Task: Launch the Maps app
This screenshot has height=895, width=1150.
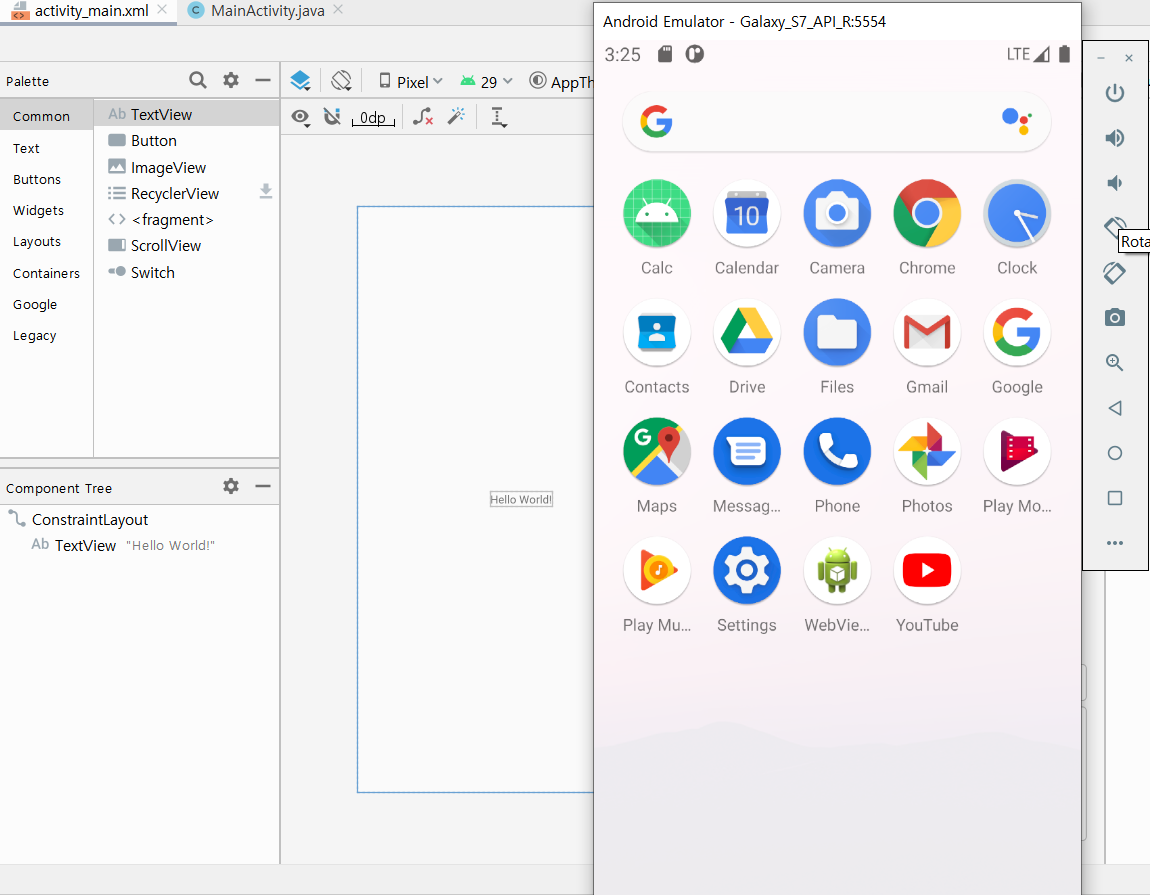Action: [x=656, y=452]
